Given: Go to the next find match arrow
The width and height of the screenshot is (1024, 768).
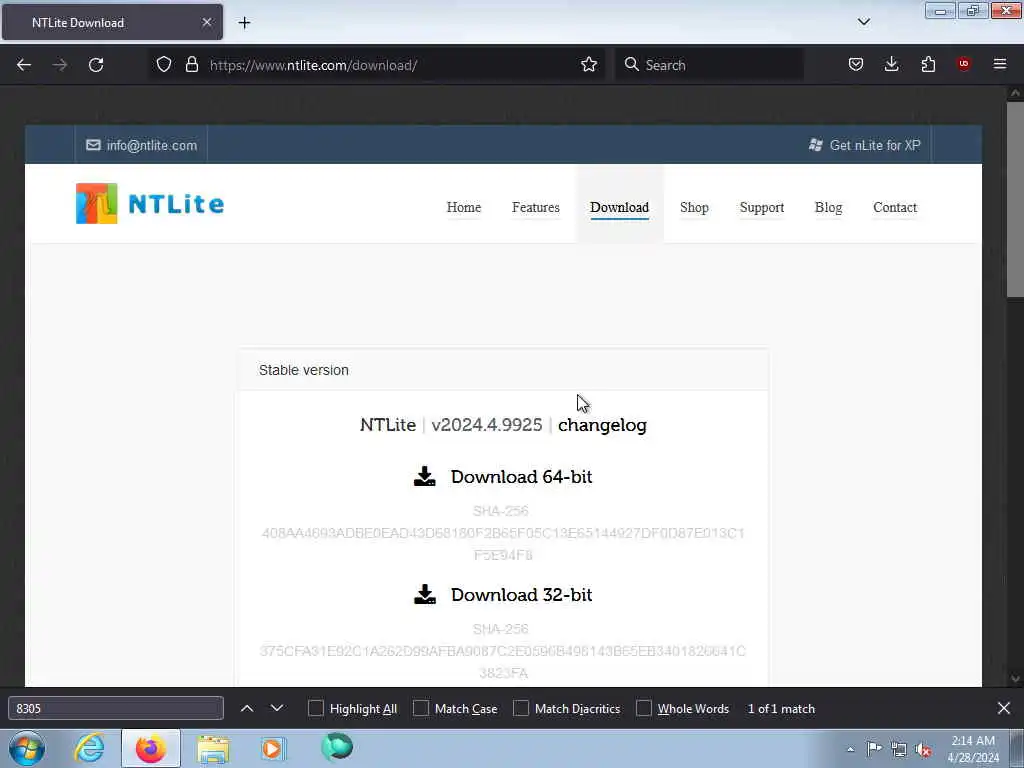Looking at the screenshot, I should [x=277, y=708].
